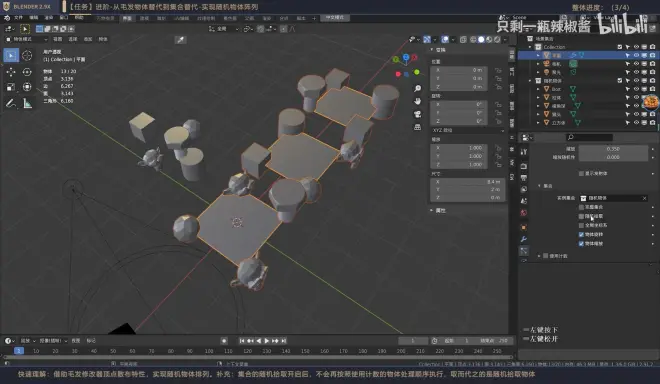Select the Annotate pencil tool

(11, 103)
